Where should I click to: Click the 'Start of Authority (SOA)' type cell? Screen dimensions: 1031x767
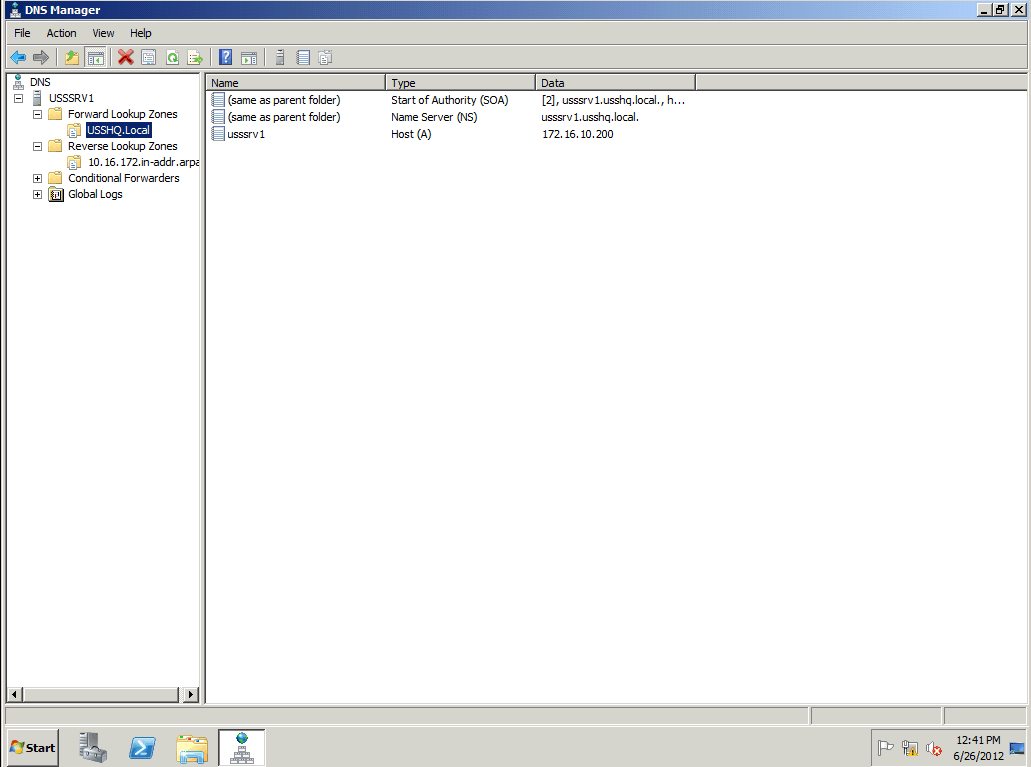(450, 100)
